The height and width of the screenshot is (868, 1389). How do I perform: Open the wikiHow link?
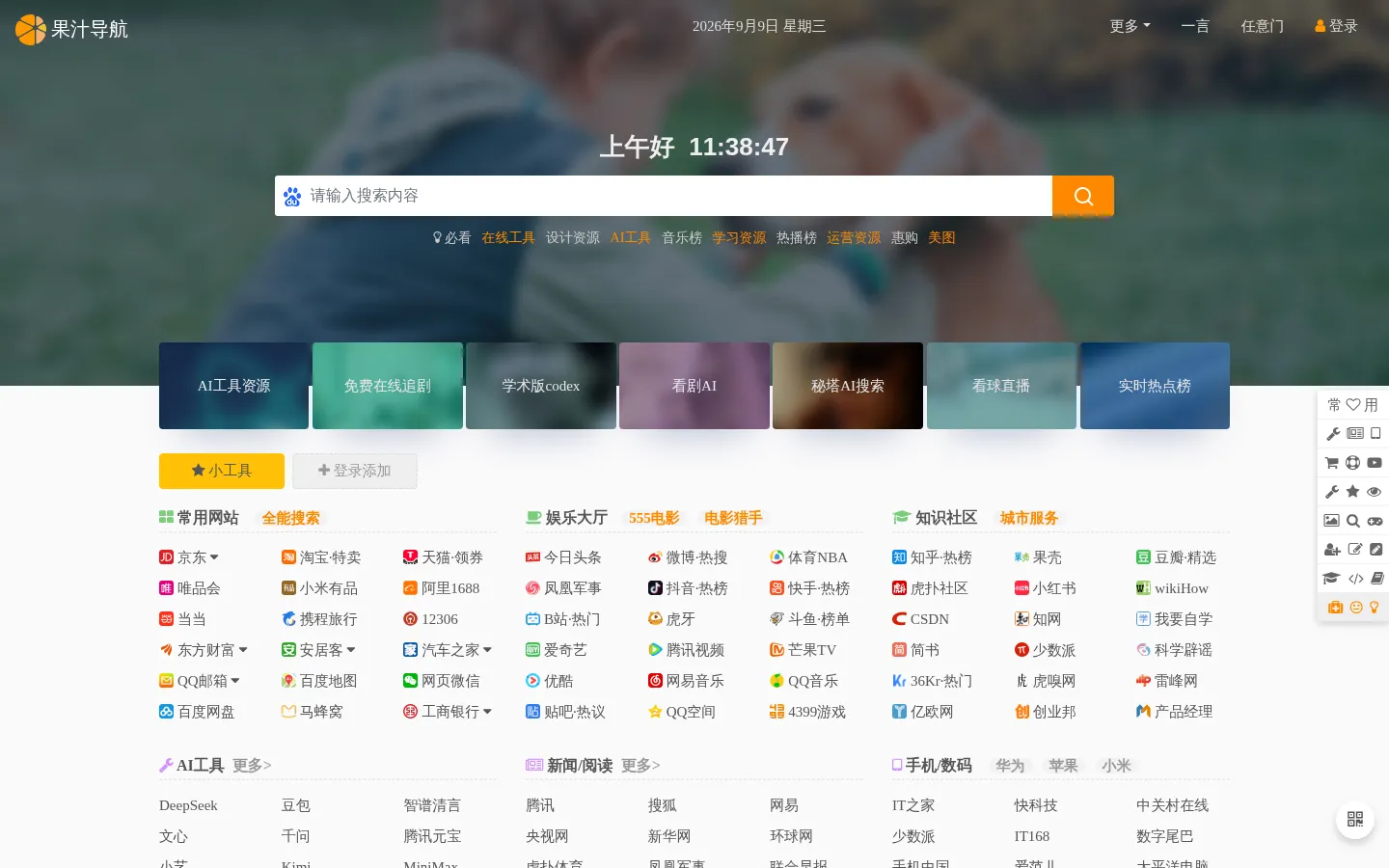pos(1181,588)
